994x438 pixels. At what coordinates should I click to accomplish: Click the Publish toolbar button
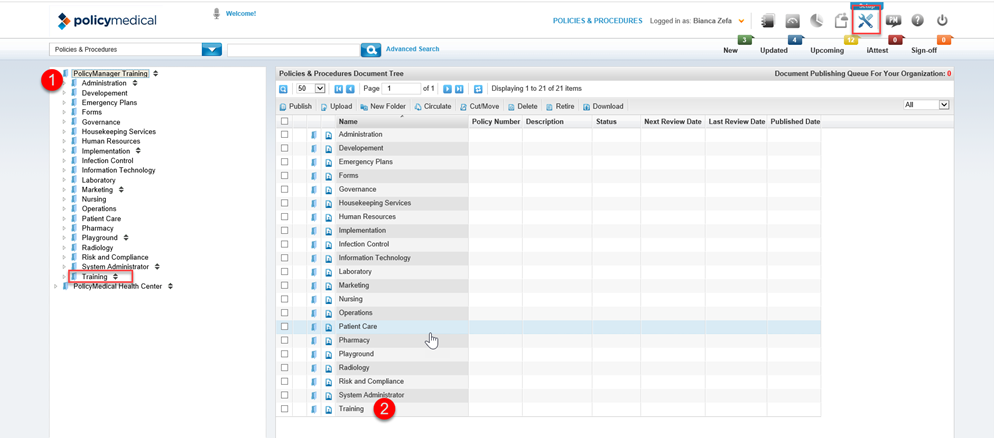point(296,106)
